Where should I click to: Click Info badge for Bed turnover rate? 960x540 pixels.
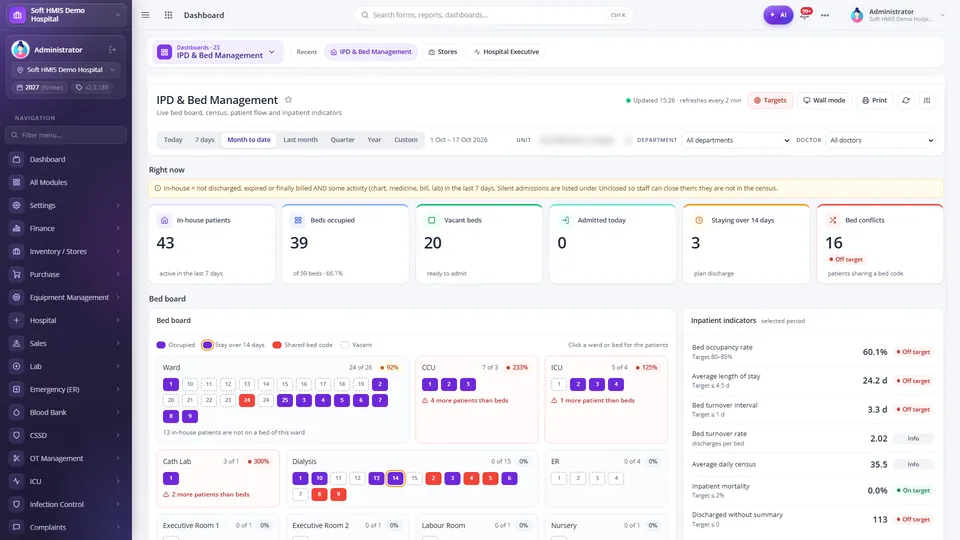click(913, 438)
